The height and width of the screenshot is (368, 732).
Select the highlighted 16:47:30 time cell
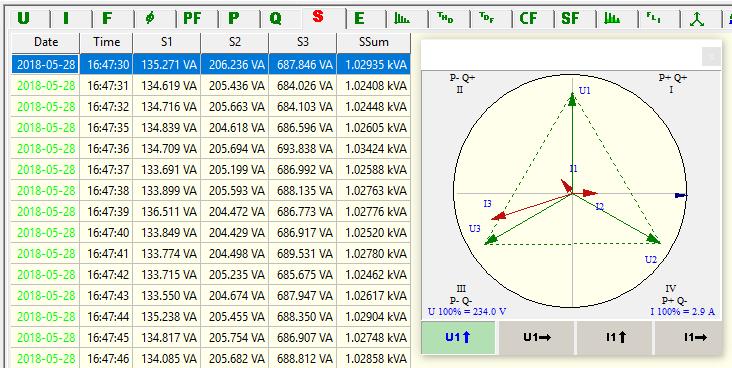point(106,64)
